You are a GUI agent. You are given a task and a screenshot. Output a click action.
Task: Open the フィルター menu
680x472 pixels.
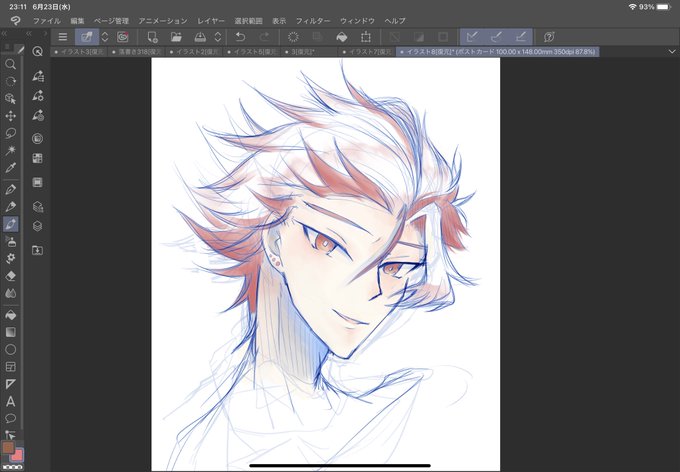click(313, 21)
